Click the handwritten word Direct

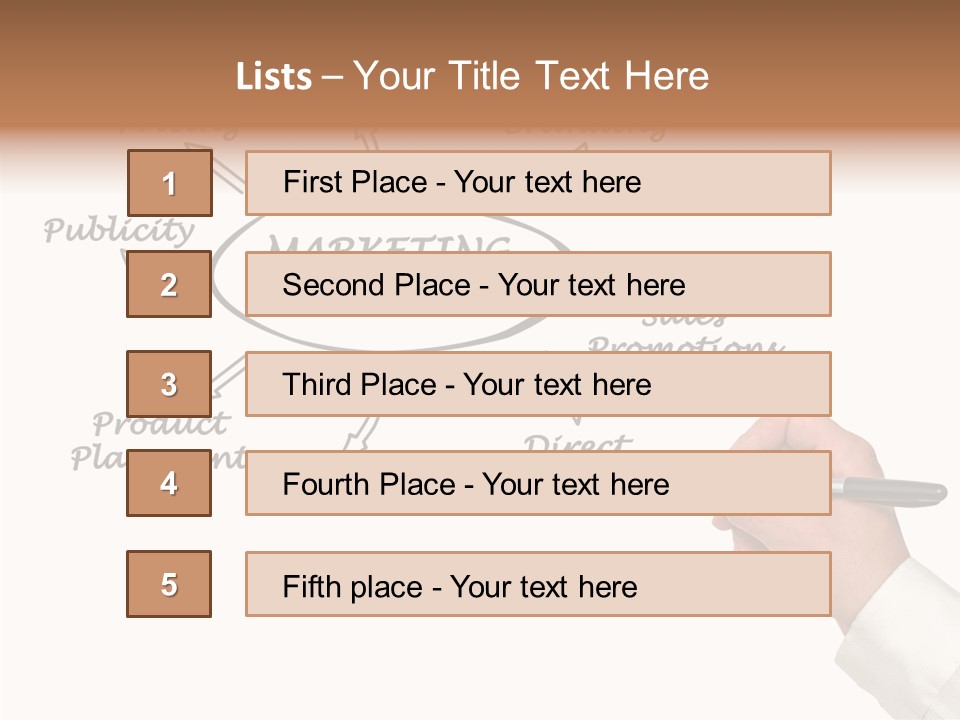tap(578, 442)
